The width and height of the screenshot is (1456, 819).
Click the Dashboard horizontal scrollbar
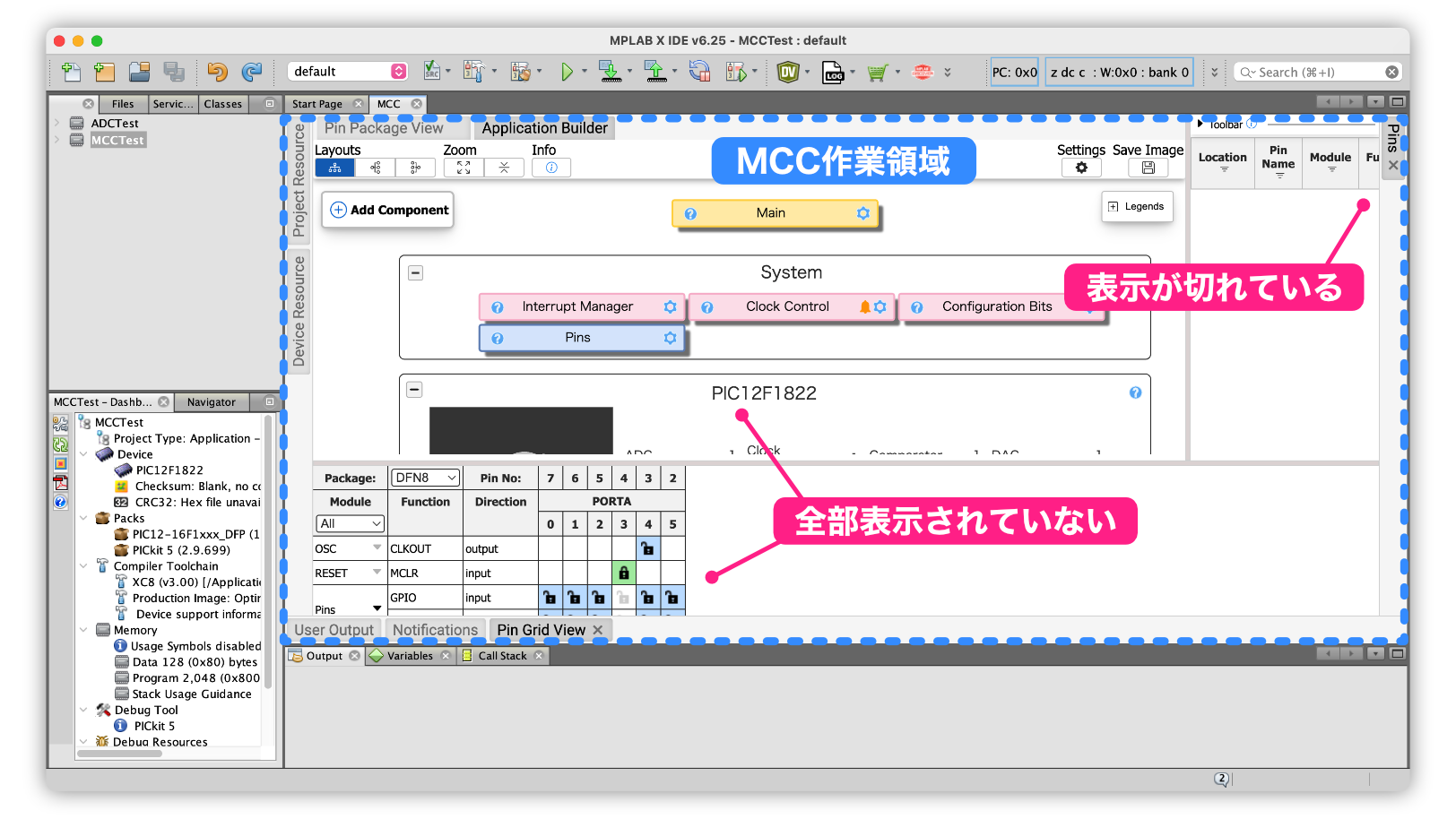click(120, 754)
